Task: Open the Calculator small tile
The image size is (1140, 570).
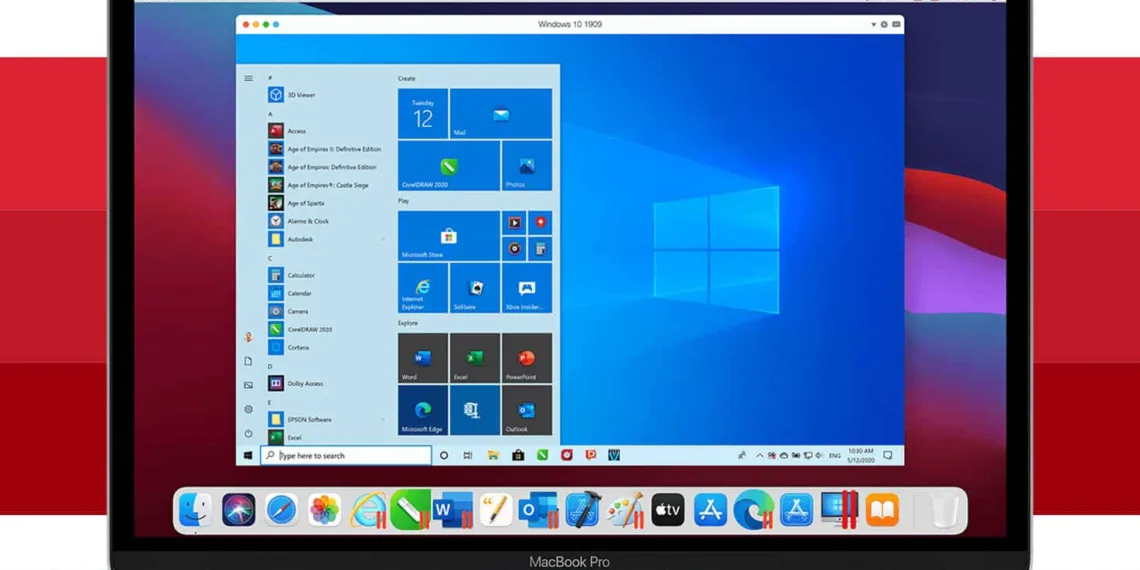Action: [540, 249]
